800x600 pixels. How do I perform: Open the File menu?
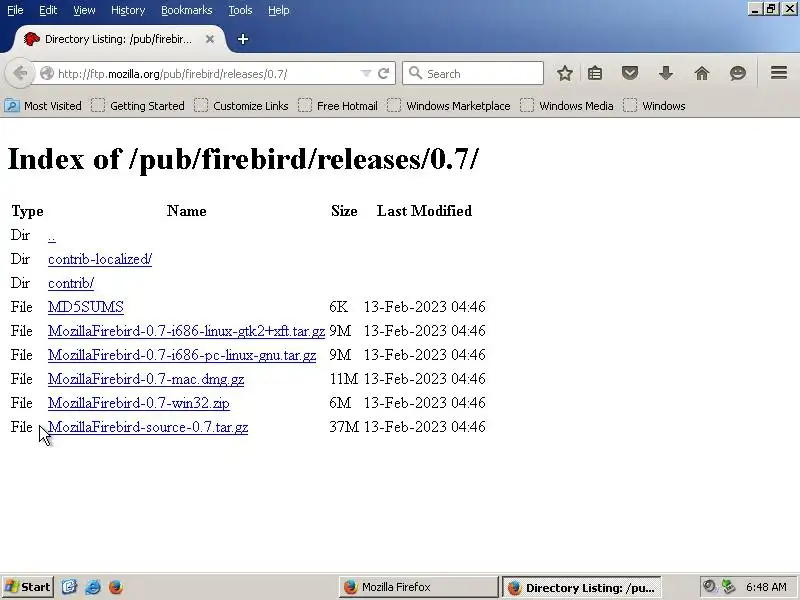[15, 10]
